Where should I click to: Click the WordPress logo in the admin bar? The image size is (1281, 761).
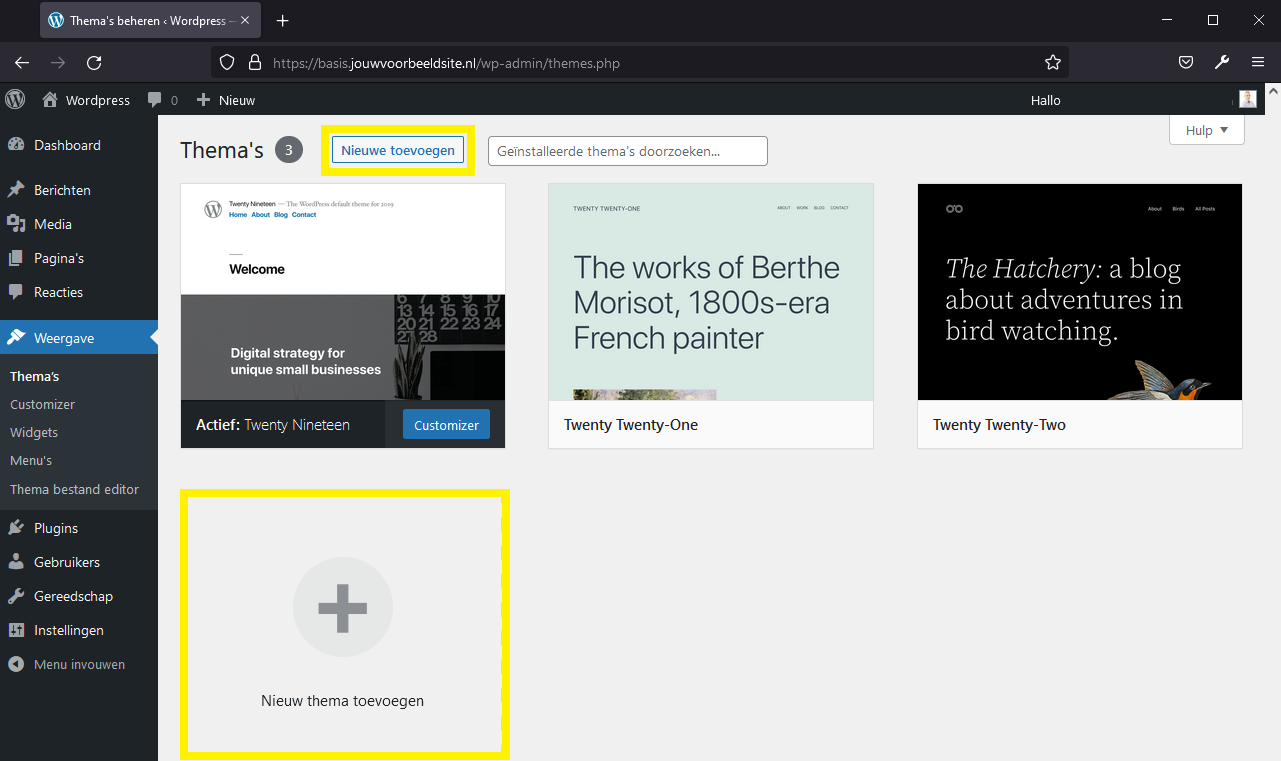tap(14, 99)
